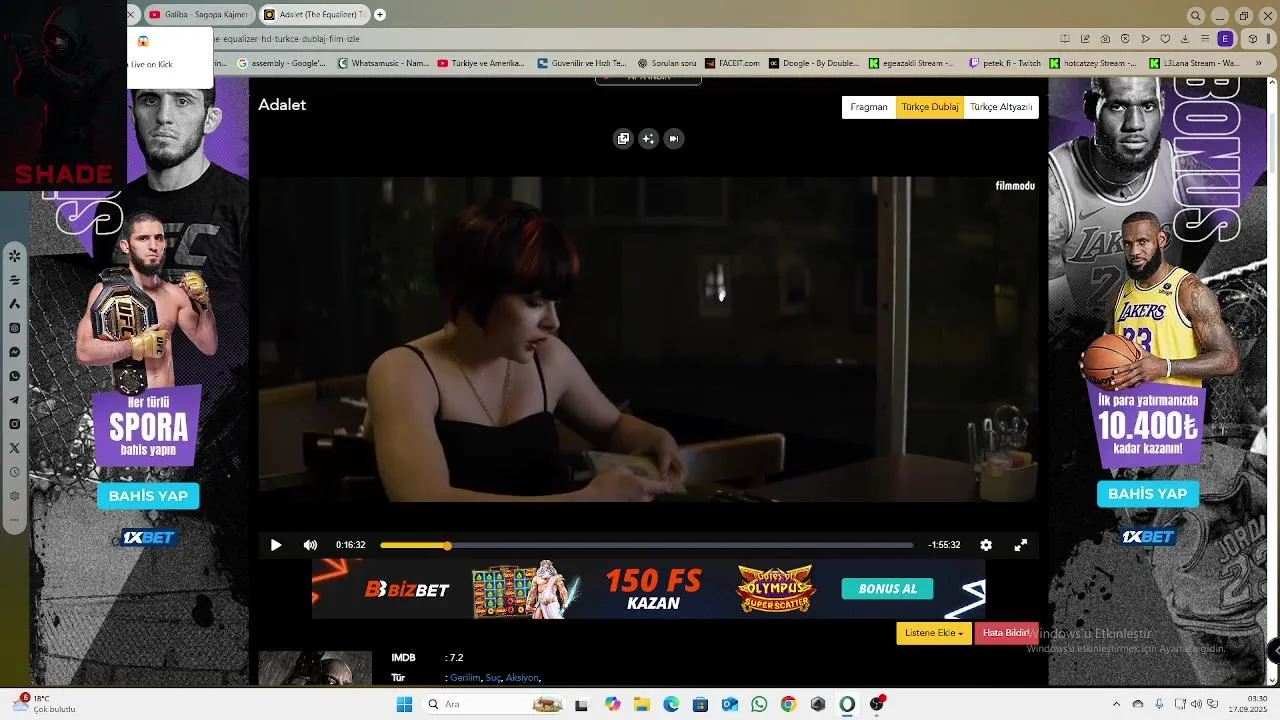Open the Suç genre link
The width and height of the screenshot is (1280, 720).
(493, 678)
